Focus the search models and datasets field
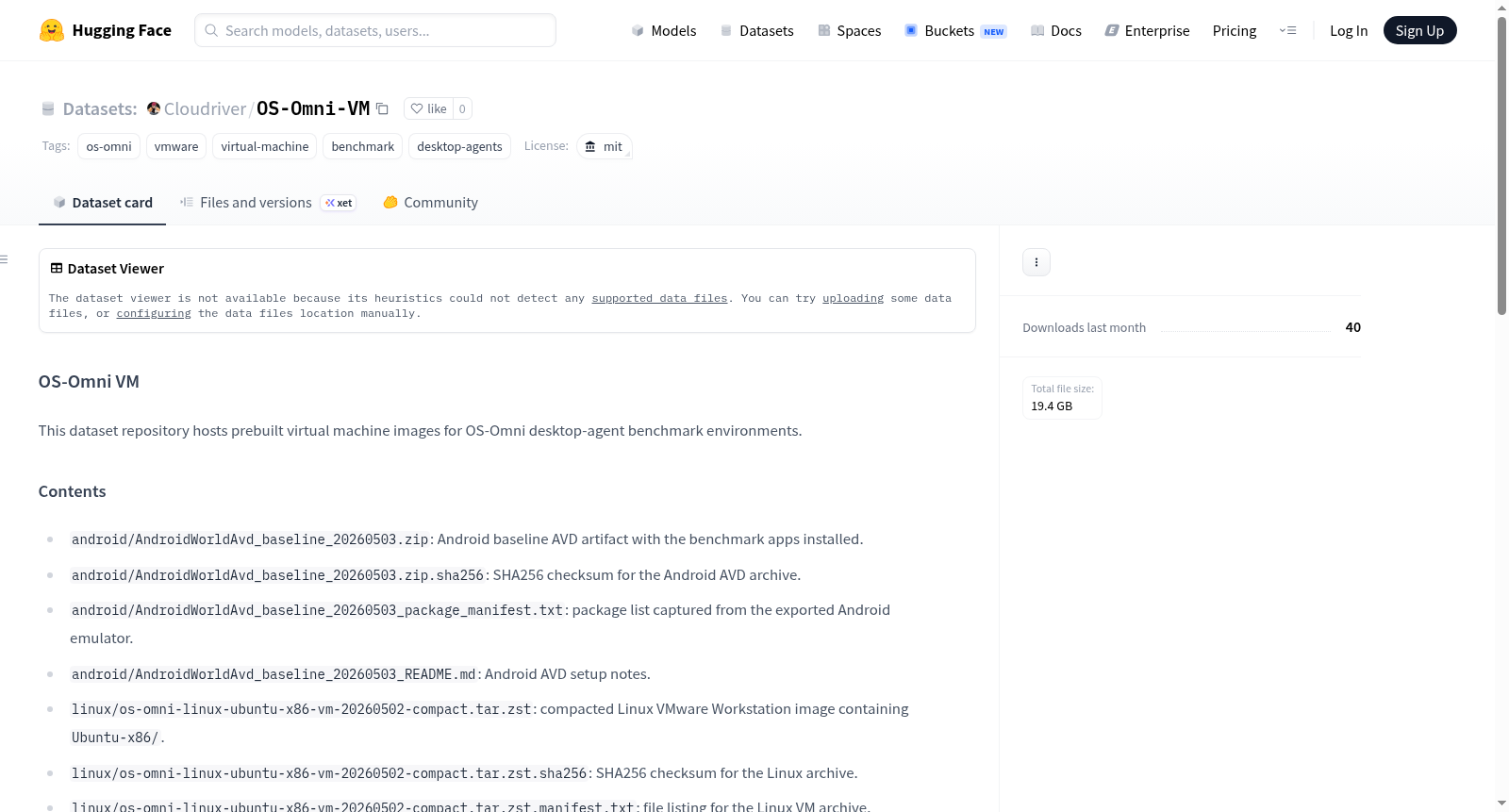 [x=375, y=30]
